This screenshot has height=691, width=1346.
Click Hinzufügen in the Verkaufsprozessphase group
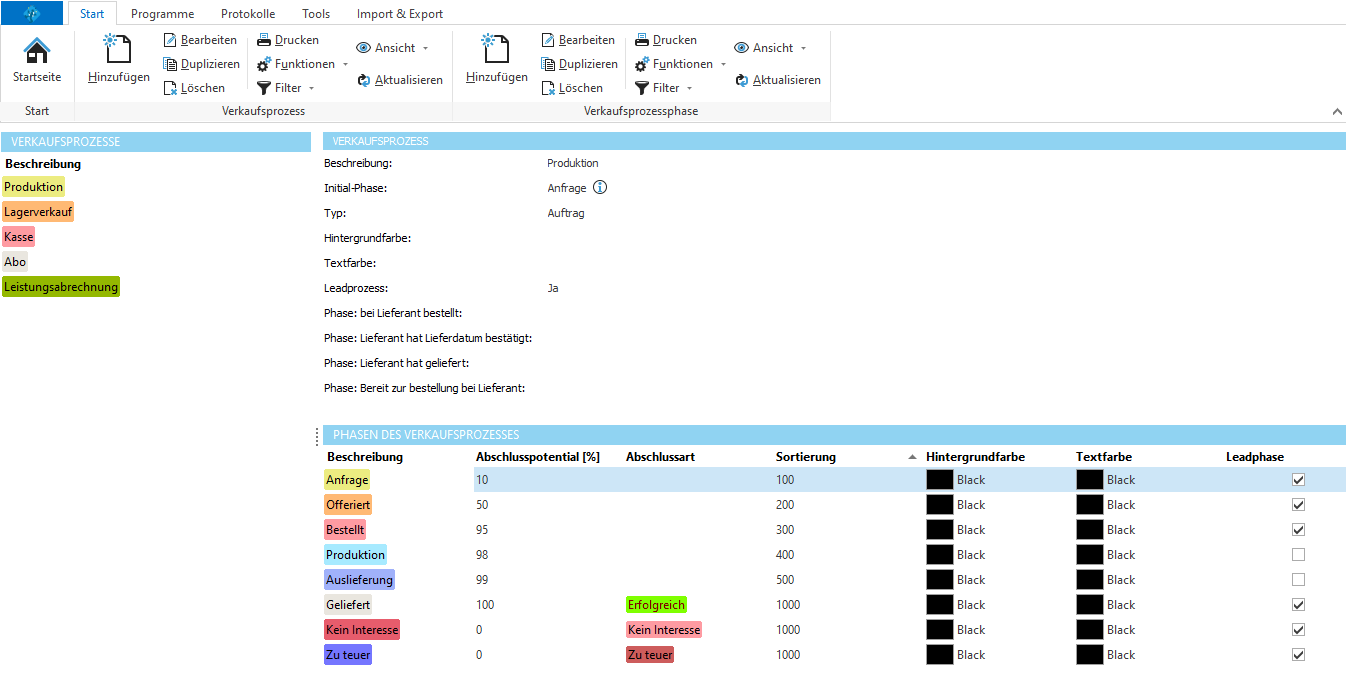[495, 60]
